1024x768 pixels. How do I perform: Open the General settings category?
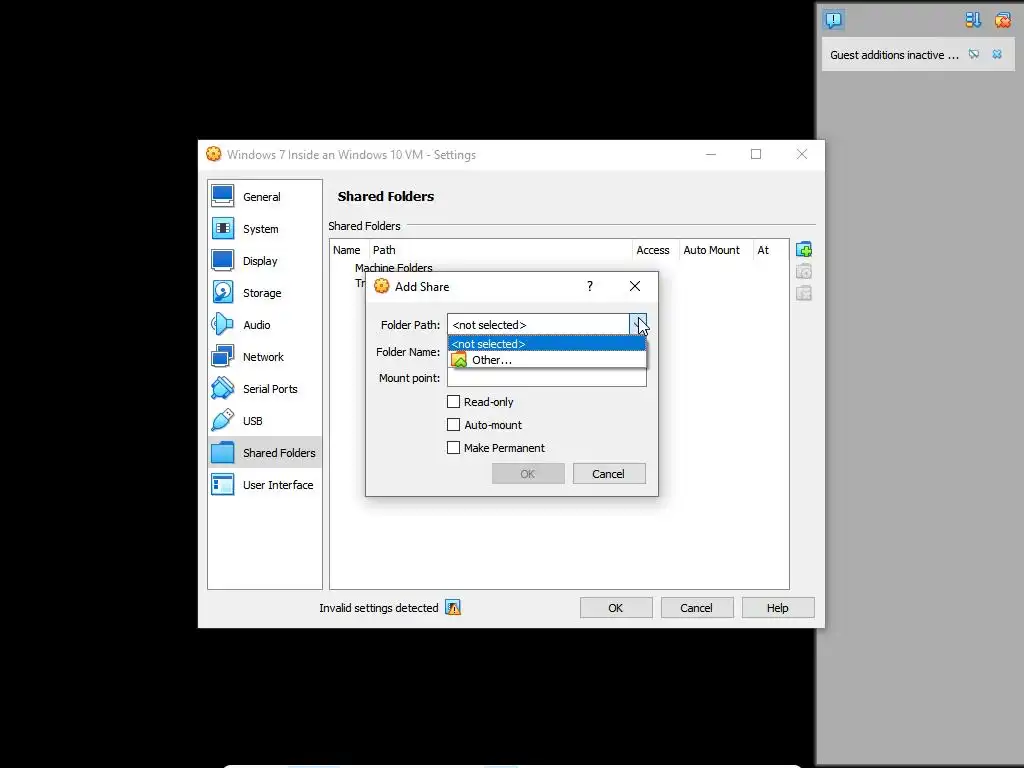[264, 197]
